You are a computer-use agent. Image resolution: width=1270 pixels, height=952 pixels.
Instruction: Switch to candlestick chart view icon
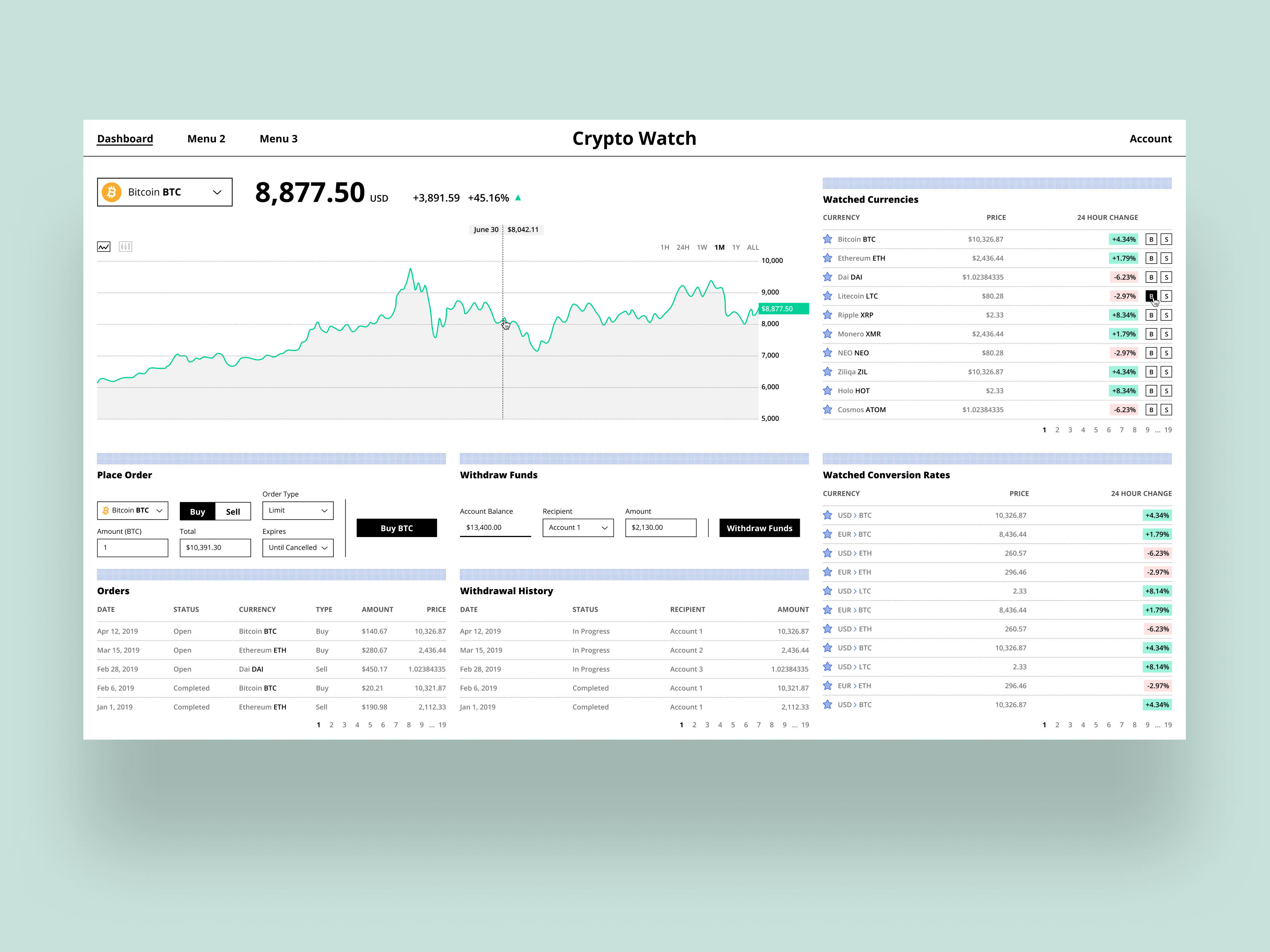pyautogui.click(x=125, y=247)
